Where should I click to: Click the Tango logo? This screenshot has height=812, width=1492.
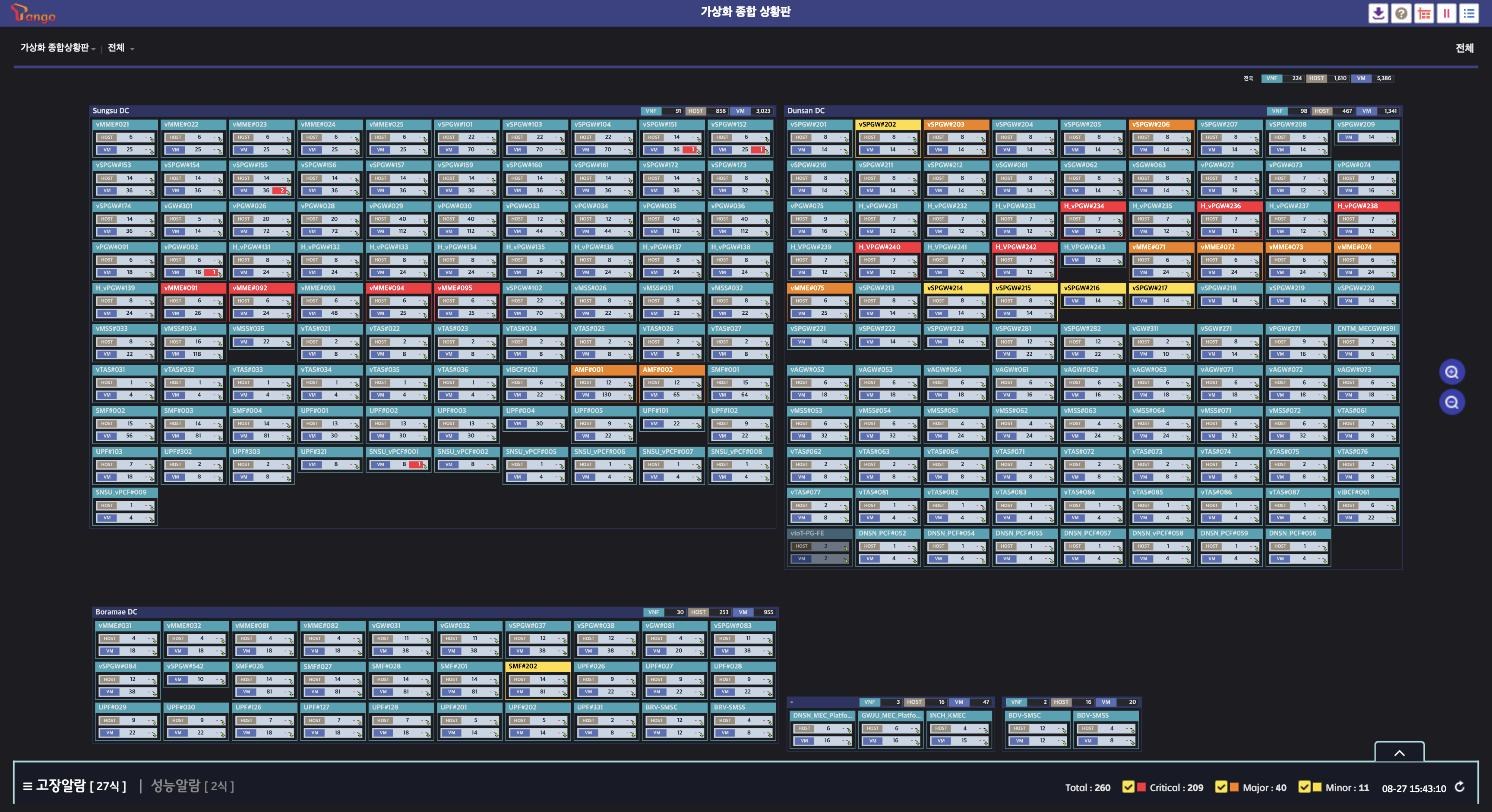[34, 14]
